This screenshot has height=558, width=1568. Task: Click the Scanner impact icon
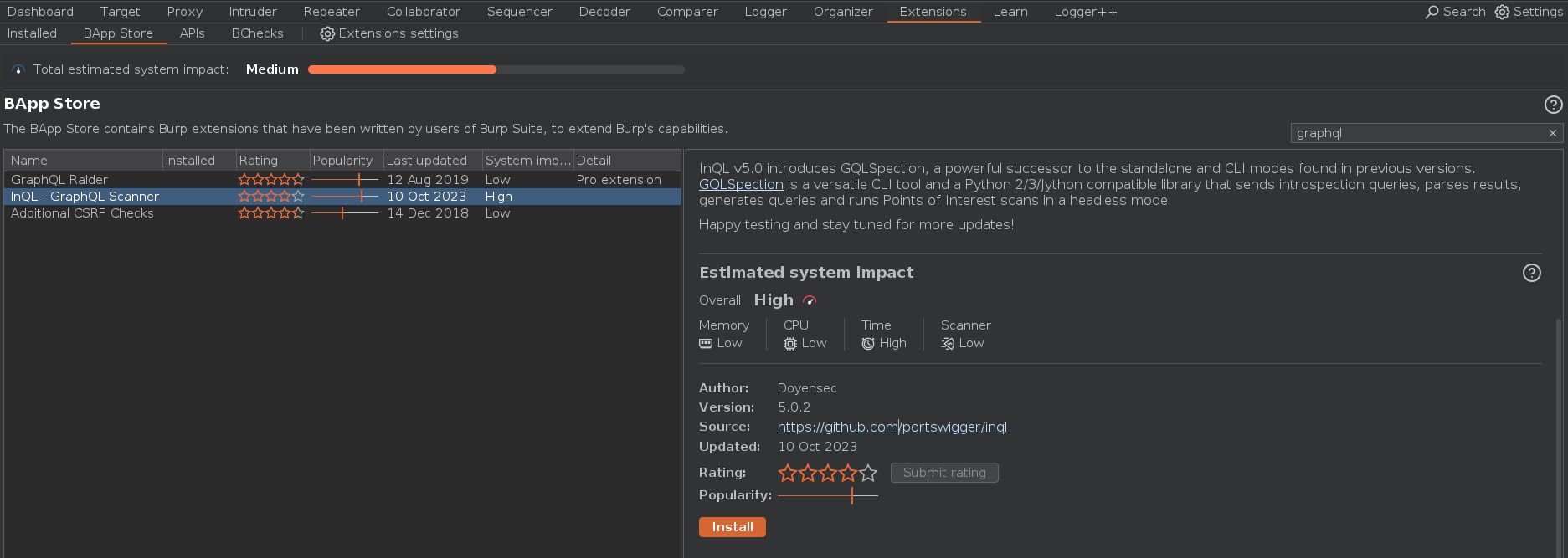click(x=948, y=343)
